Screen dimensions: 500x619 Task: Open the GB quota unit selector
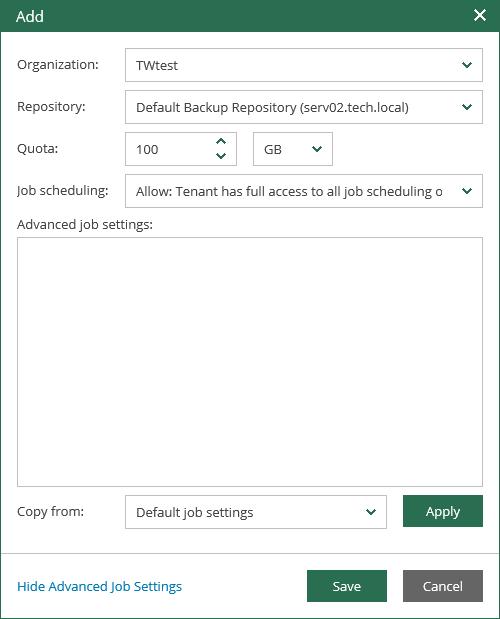(293, 149)
